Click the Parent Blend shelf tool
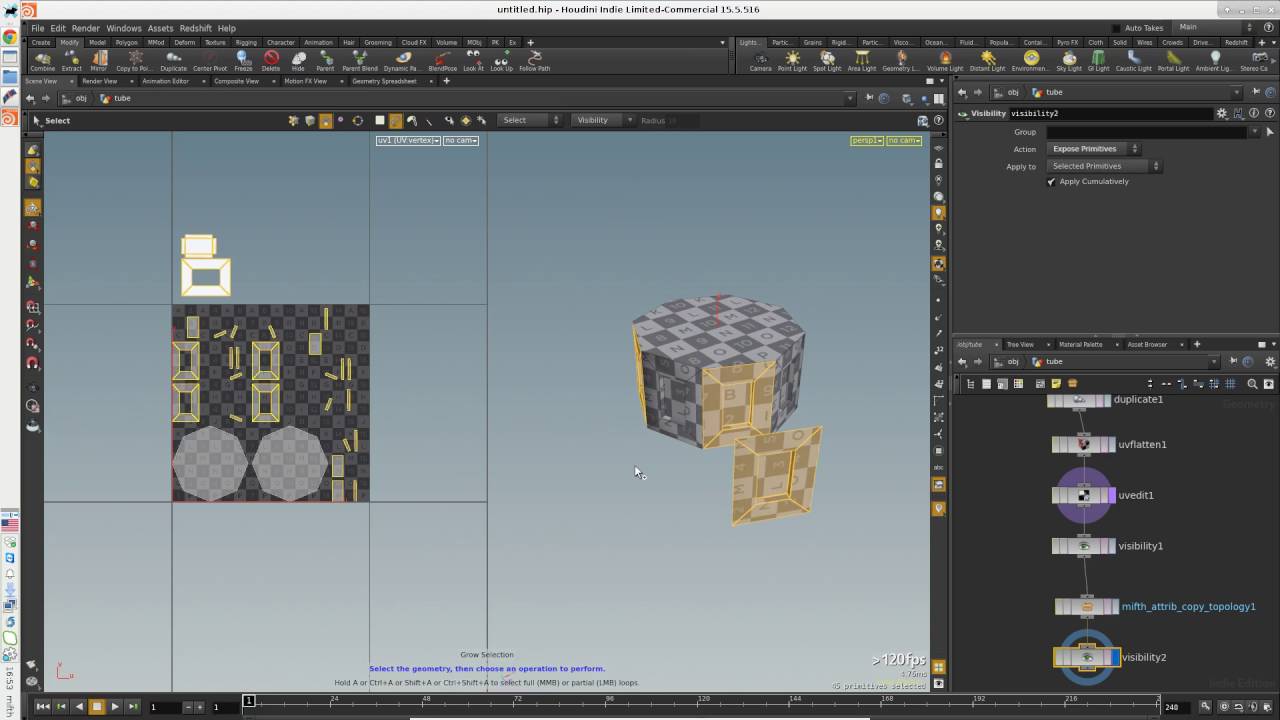Viewport: 1280px width, 720px height. point(360,61)
